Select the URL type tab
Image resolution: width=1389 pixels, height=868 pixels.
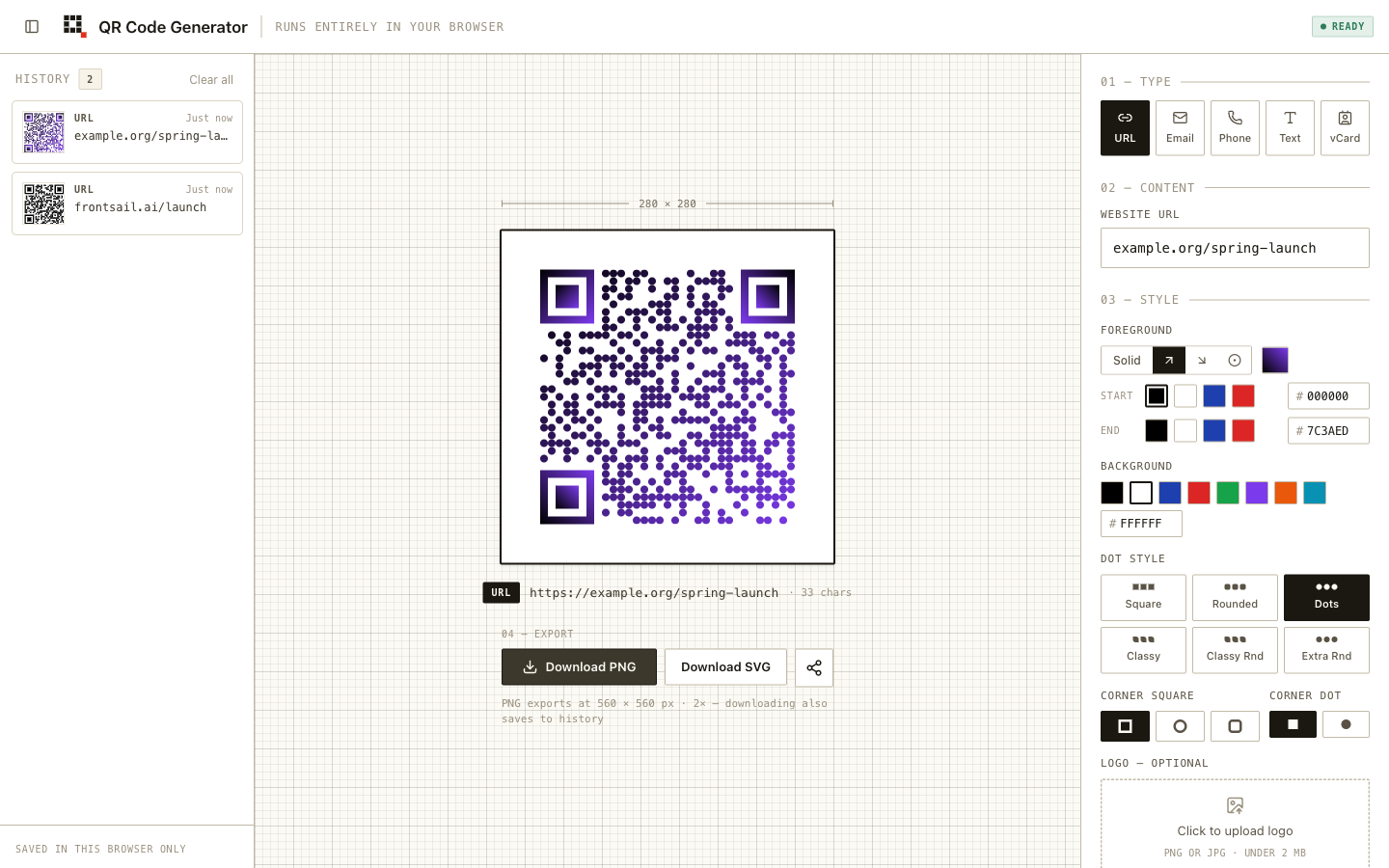click(1125, 128)
